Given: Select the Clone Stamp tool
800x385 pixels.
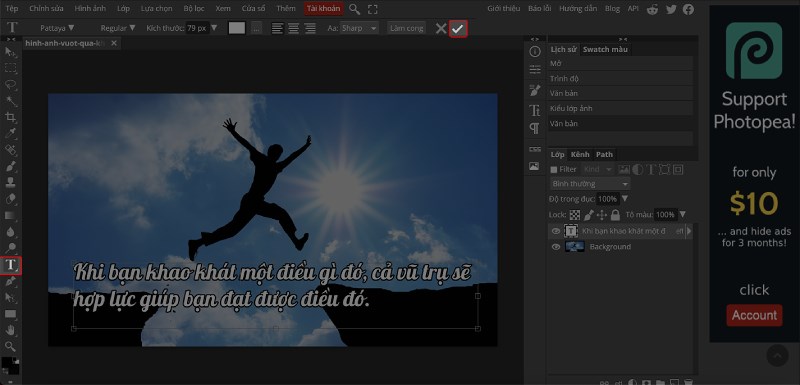Looking at the screenshot, I should (x=10, y=183).
